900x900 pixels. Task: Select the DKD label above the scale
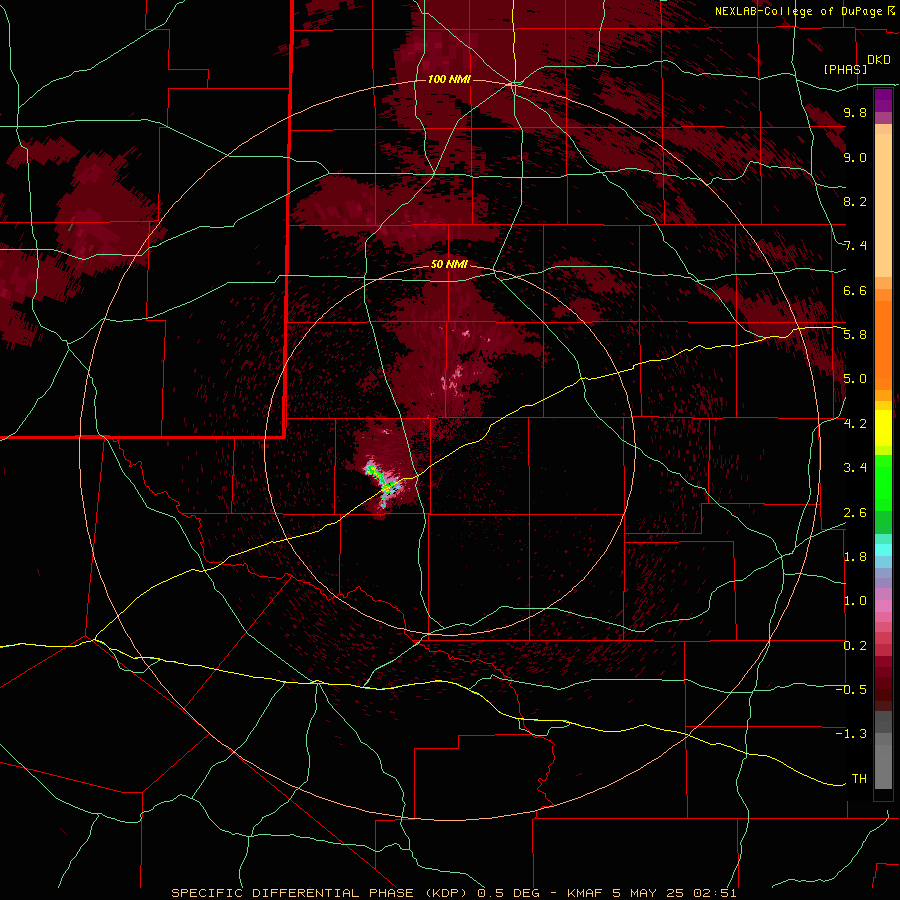pos(879,60)
